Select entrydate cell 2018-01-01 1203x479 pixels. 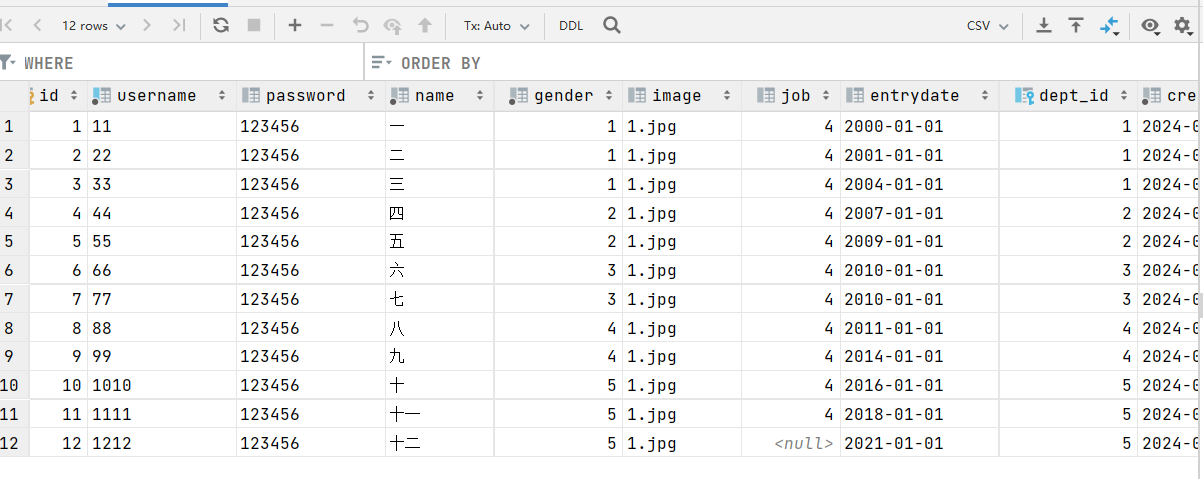coord(920,413)
